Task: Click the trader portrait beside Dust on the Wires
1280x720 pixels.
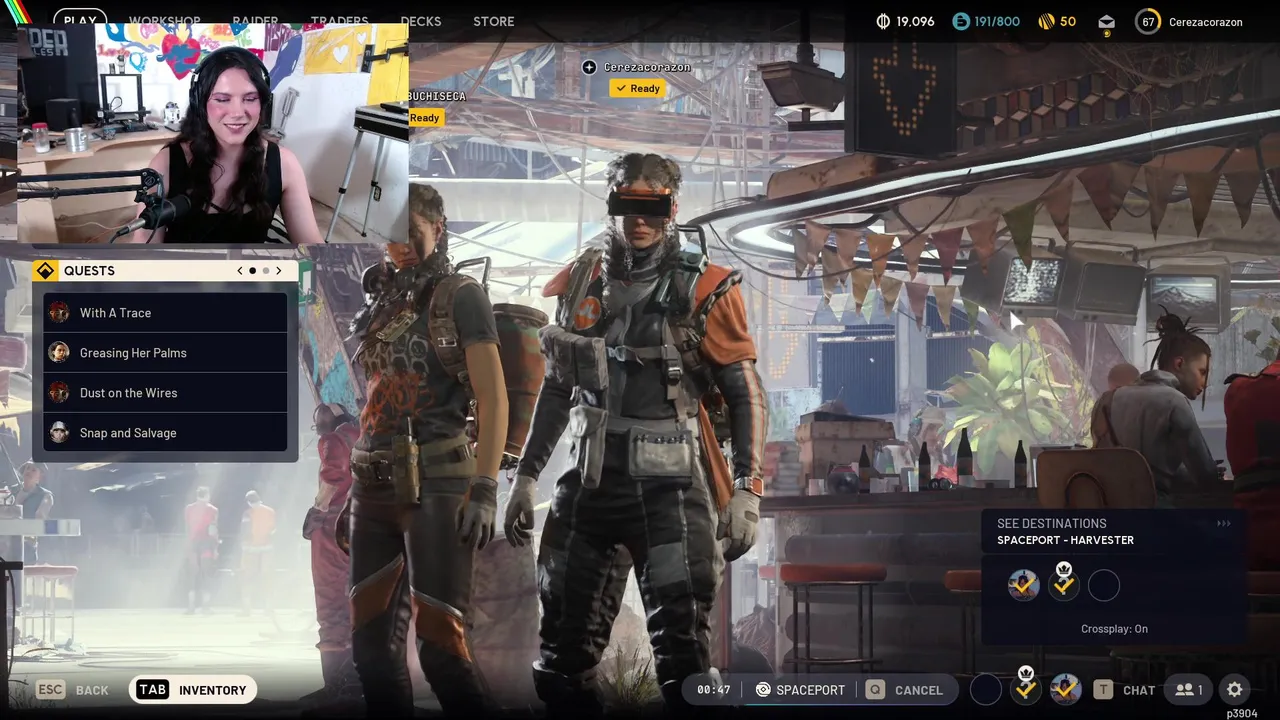Action: tap(60, 393)
